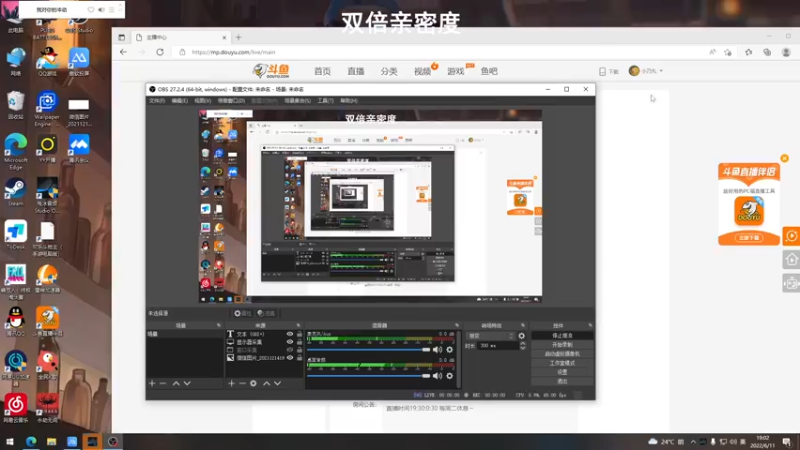Click the browser back arrow

123,52
